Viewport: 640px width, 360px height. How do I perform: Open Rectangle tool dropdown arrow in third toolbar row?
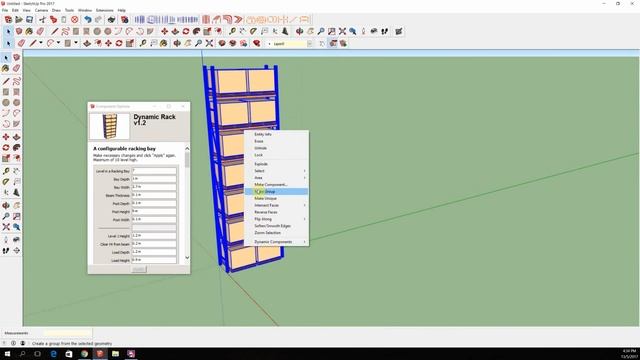76,43
